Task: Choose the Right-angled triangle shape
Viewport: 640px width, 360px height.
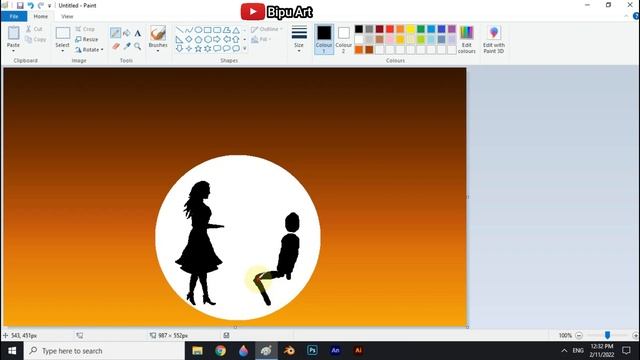Action: pyautogui.click(x=179, y=40)
